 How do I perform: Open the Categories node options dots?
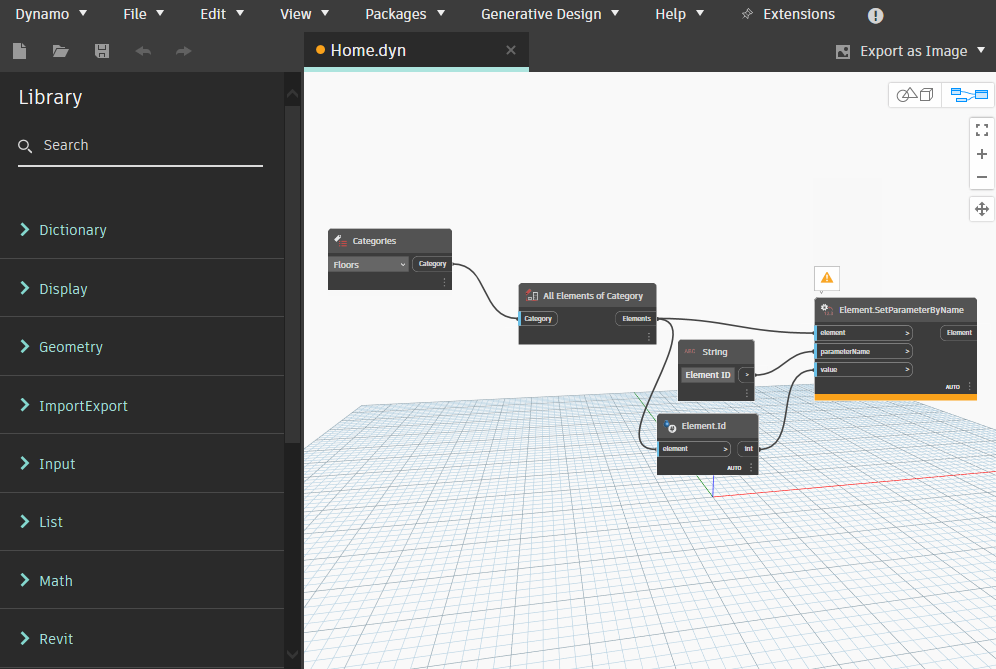pyautogui.click(x=444, y=281)
